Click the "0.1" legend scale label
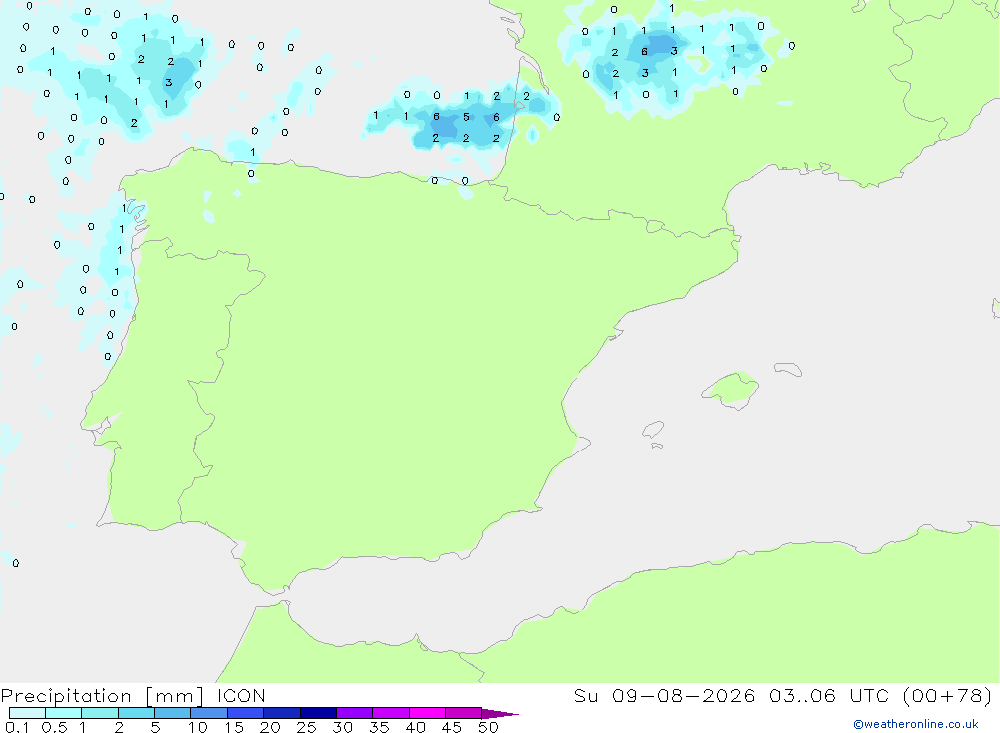The width and height of the screenshot is (1000, 733). [17, 727]
